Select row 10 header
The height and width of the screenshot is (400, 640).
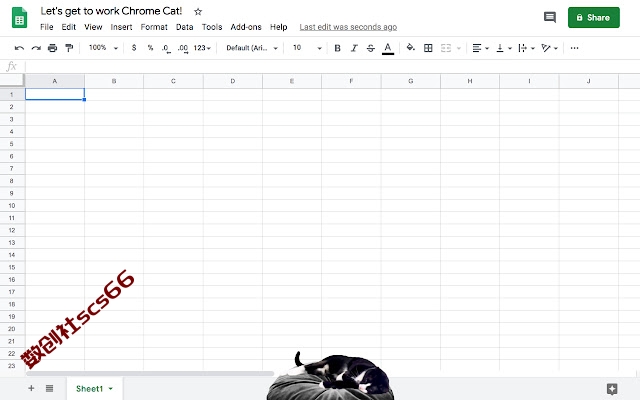12,205
